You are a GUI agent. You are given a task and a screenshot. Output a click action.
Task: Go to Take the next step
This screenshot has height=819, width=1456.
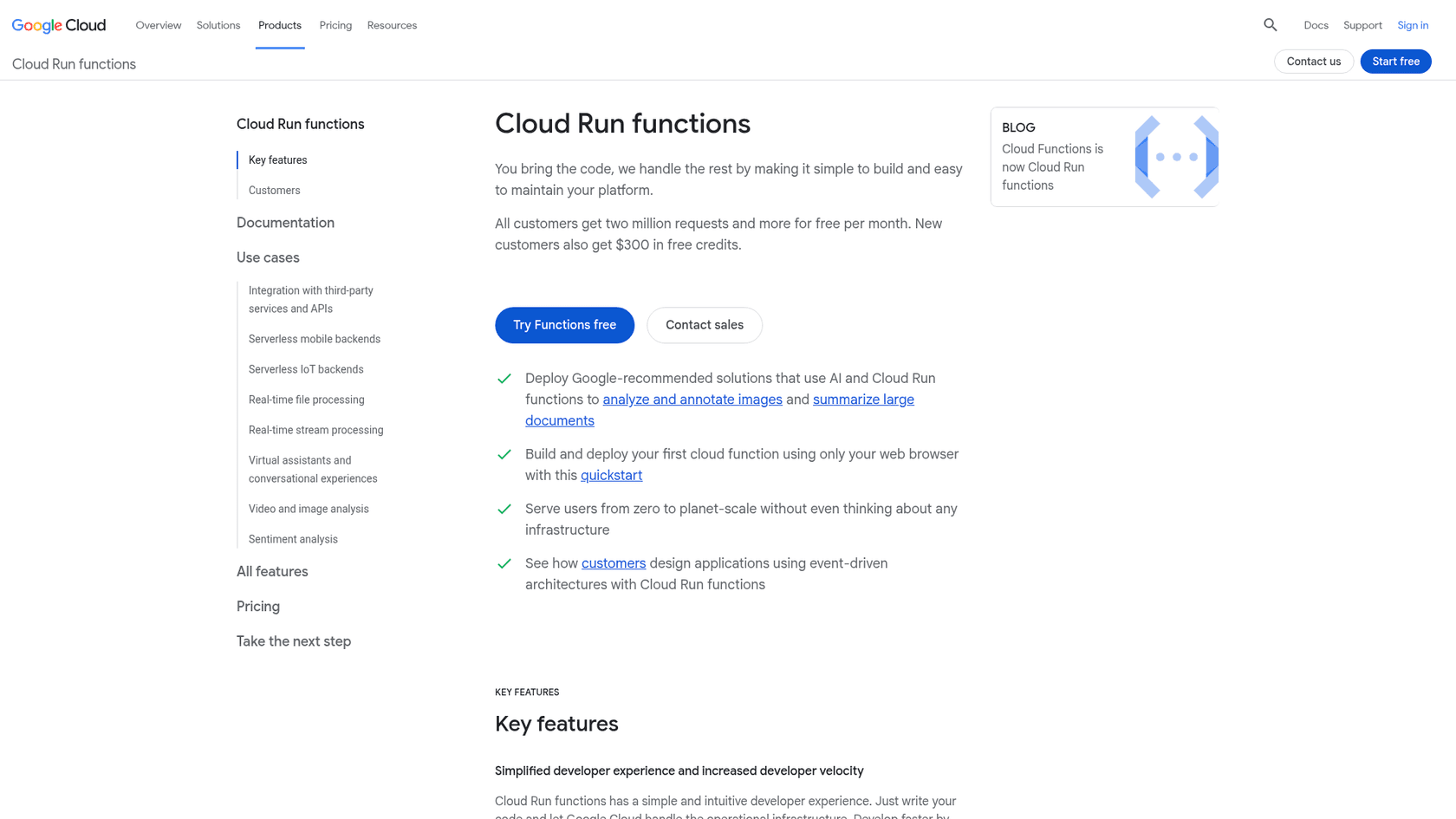click(294, 641)
